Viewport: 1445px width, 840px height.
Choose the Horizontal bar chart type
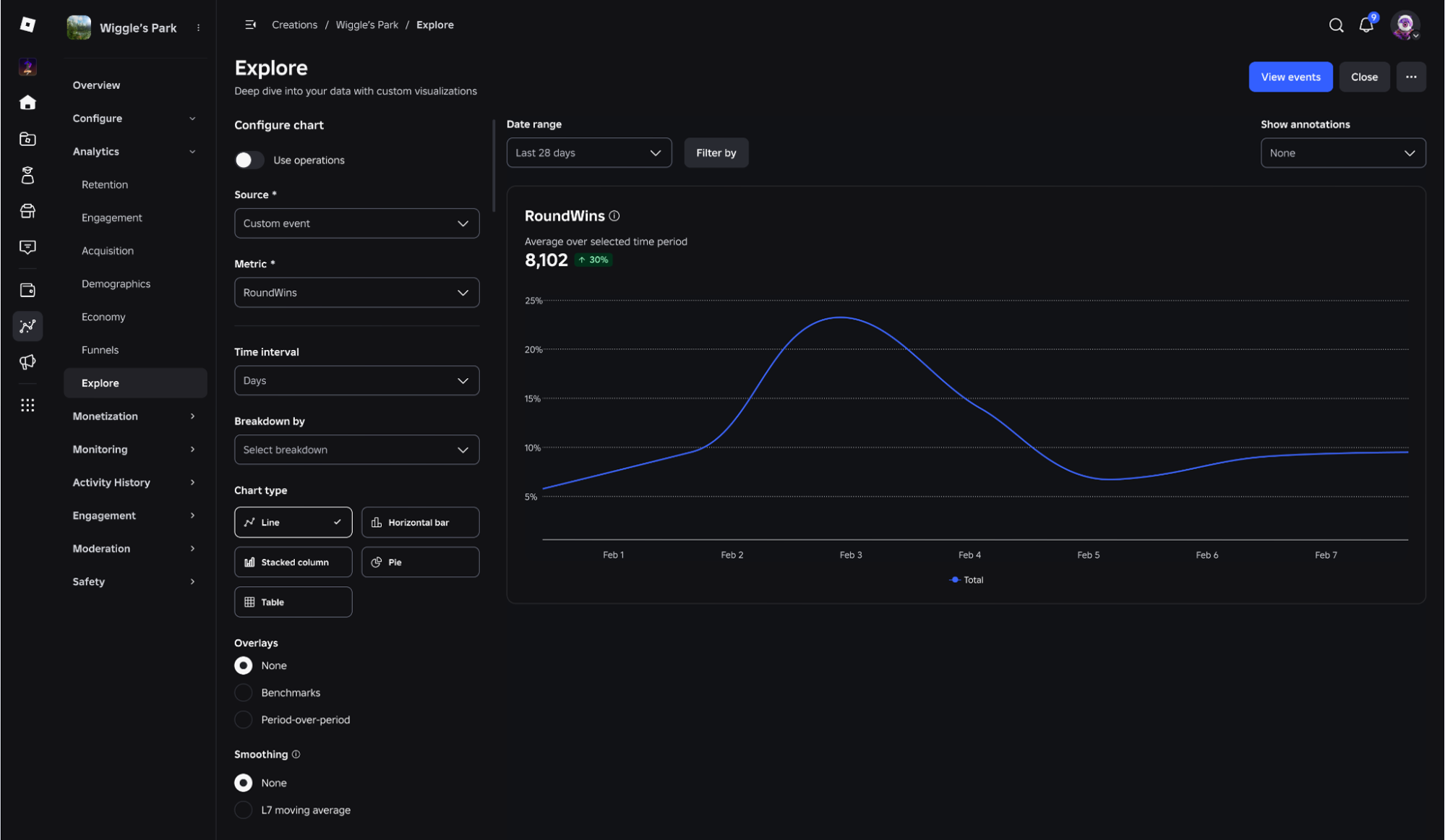(x=420, y=522)
